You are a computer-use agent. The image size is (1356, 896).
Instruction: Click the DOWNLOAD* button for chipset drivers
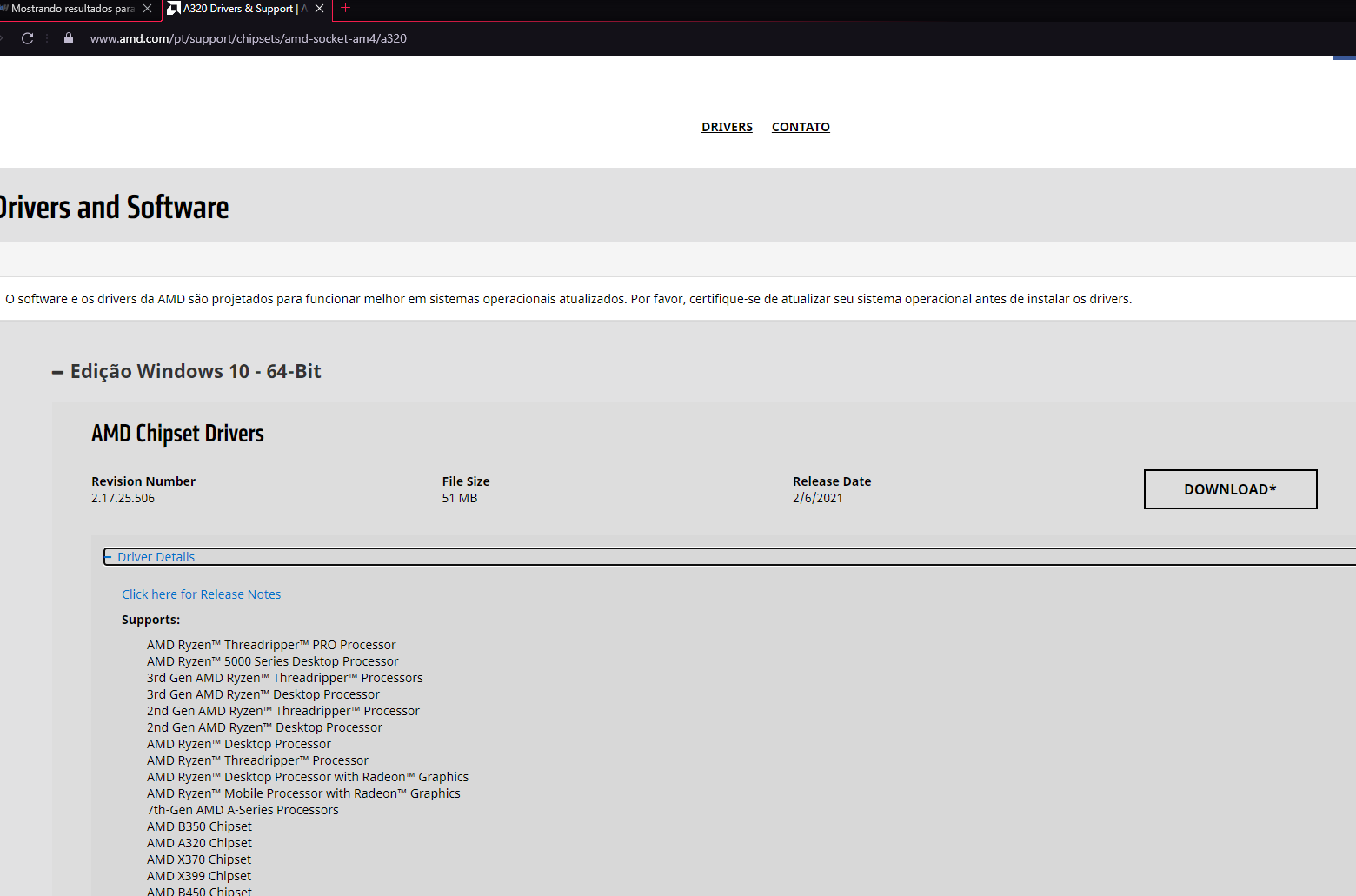tap(1230, 489)
